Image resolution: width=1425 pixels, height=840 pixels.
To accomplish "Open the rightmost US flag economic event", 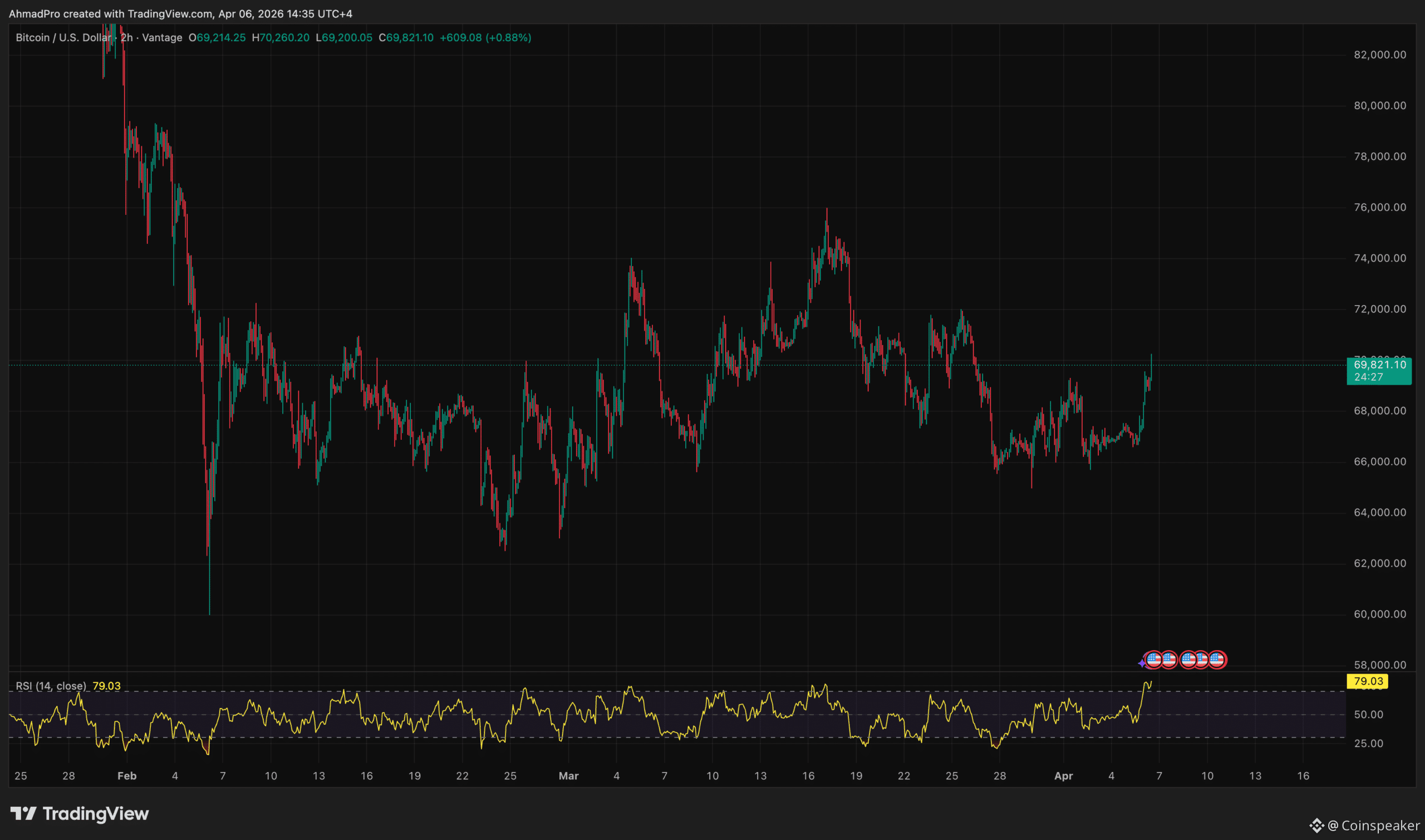I will (x=1217, y=660).
